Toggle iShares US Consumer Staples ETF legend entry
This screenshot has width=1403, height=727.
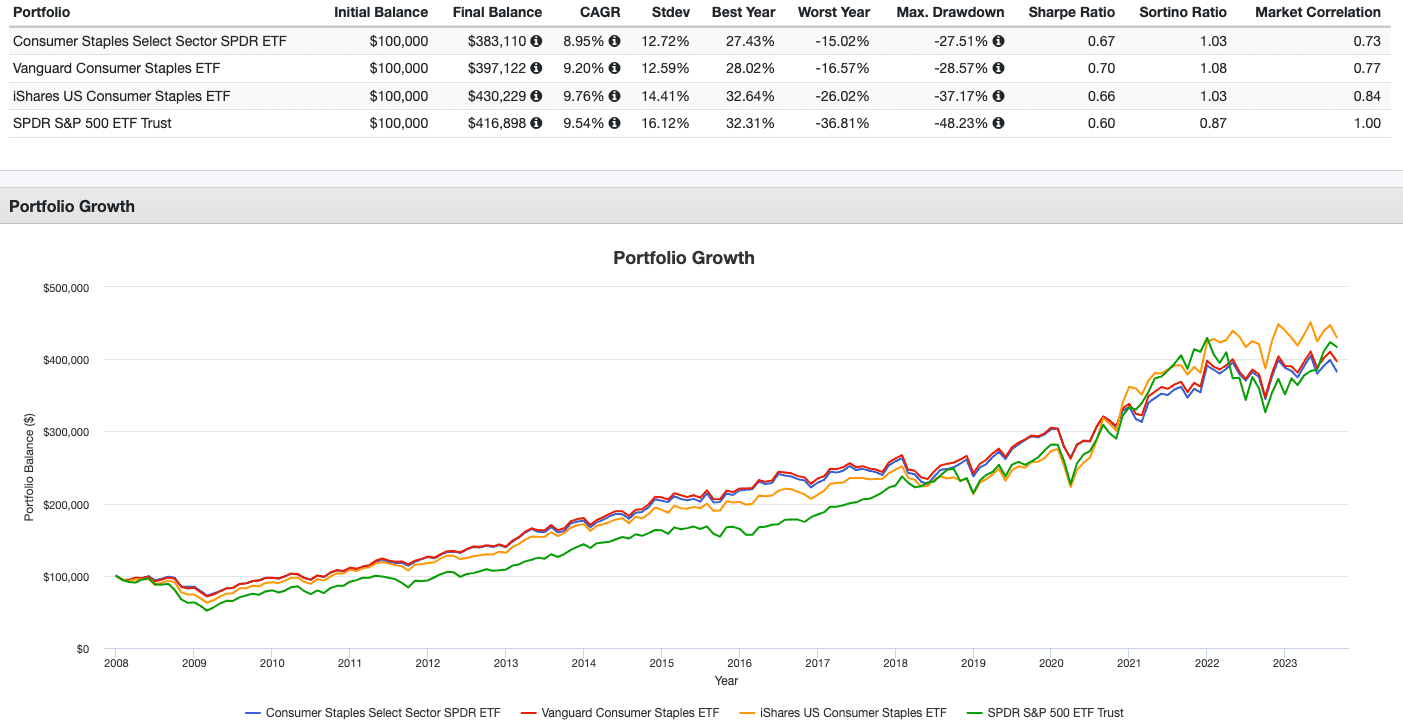pyautogui.click(x=844, y=713)
